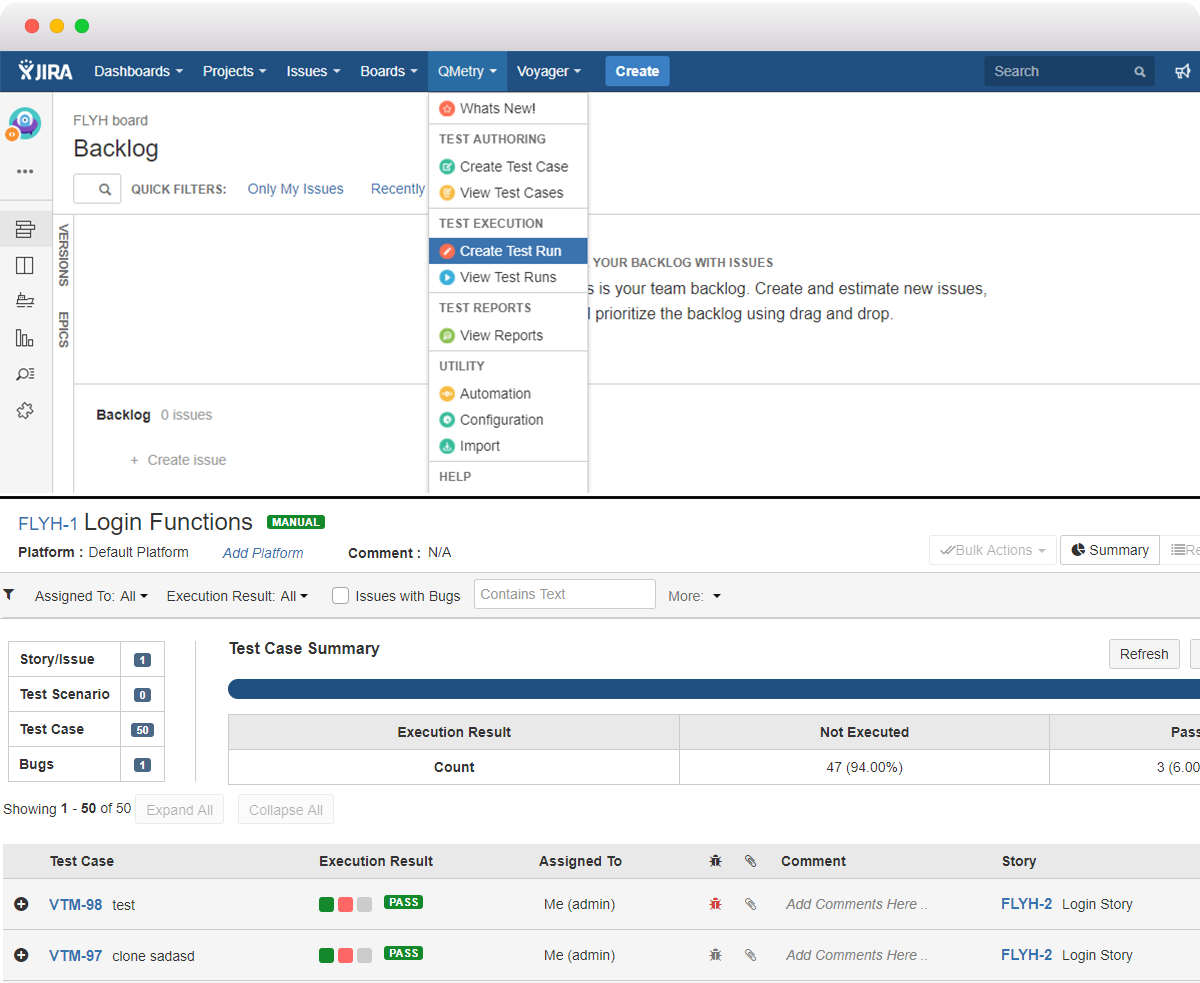Click the VTM-98 green execution status square
Viewport: 1200px width, 983px height.
coord(326,904)
